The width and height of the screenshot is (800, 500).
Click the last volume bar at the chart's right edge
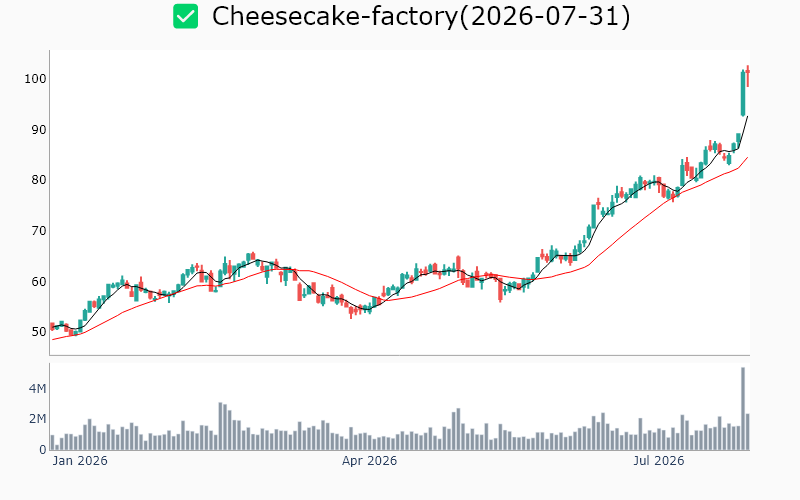[x=747, y=432]
